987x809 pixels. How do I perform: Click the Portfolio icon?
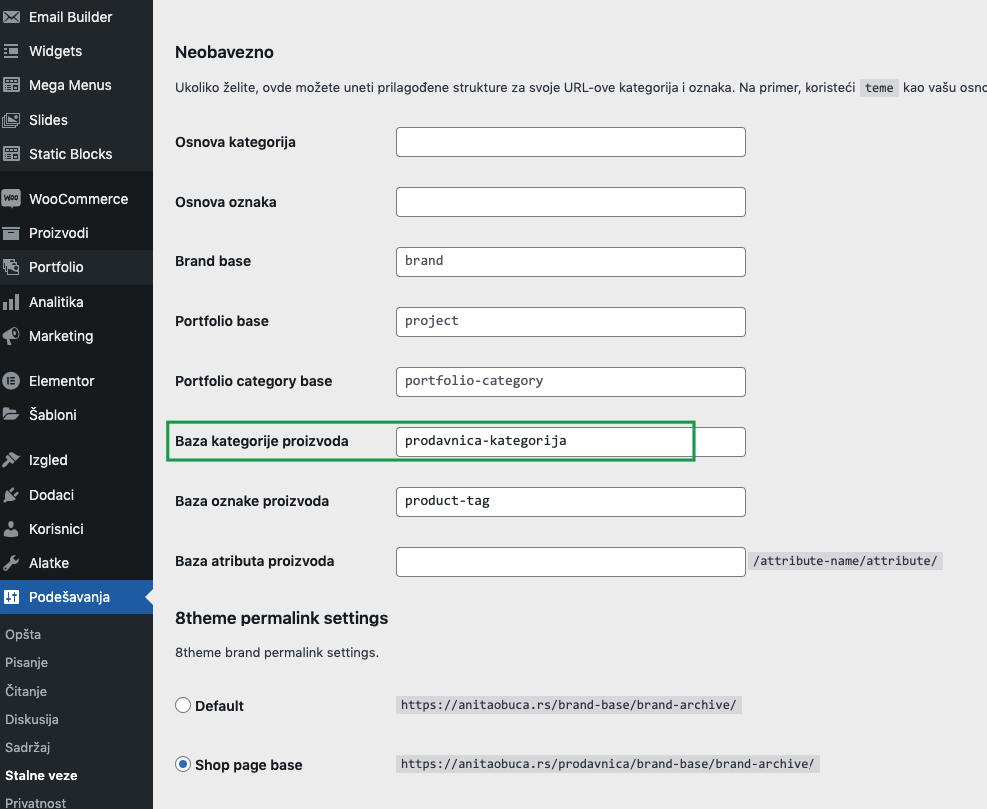tap(11, 267)
